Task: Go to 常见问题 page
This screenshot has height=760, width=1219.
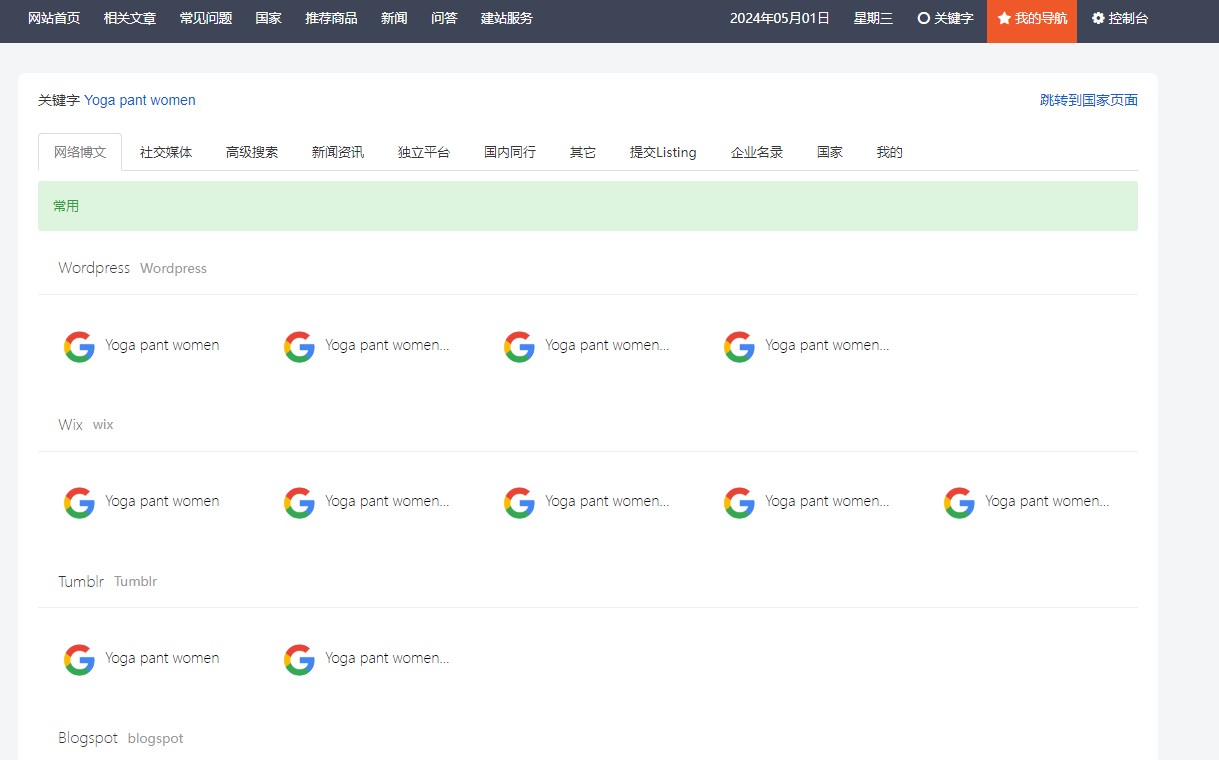Action: click(x=206, y=18)
